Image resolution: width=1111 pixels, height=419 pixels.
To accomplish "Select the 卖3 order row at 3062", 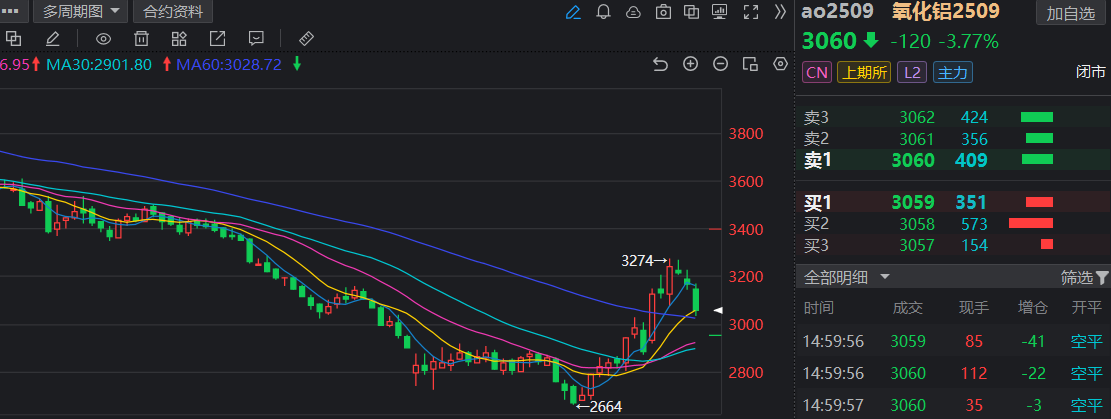I will [953, 117].
